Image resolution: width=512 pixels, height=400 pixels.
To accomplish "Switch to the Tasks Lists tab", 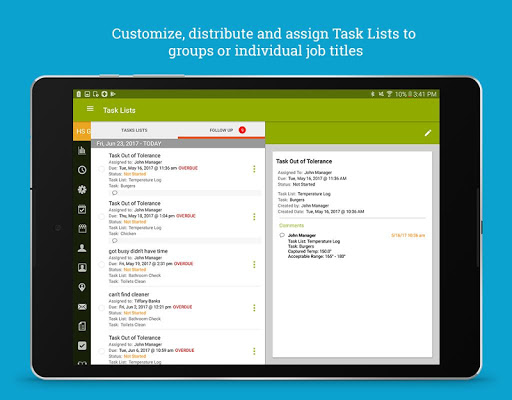I will (134, 130).
